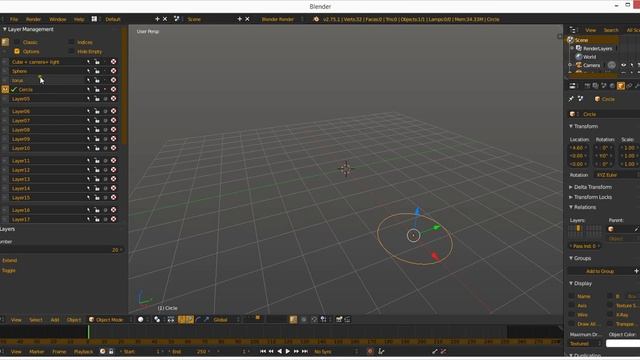Screen dimensions: 640x360
Task: Collapse the Relations panel
Action: [x=571, y=207]
